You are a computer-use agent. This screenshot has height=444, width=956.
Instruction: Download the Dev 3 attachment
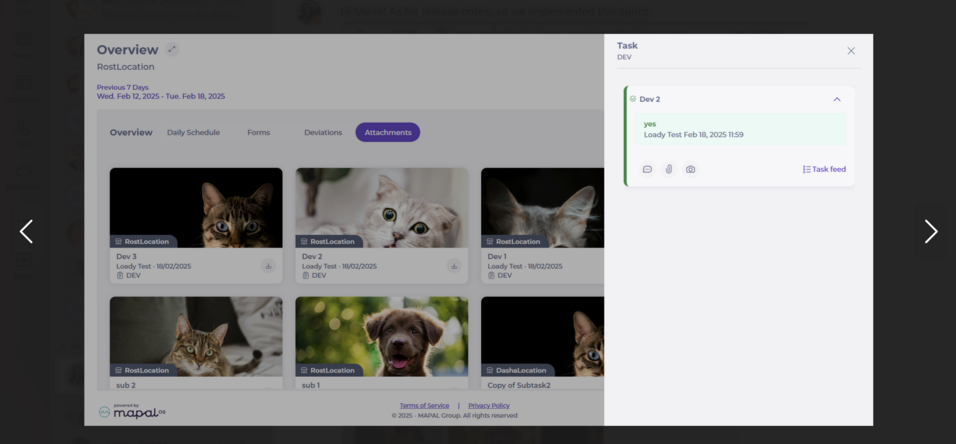click(268, 266)
